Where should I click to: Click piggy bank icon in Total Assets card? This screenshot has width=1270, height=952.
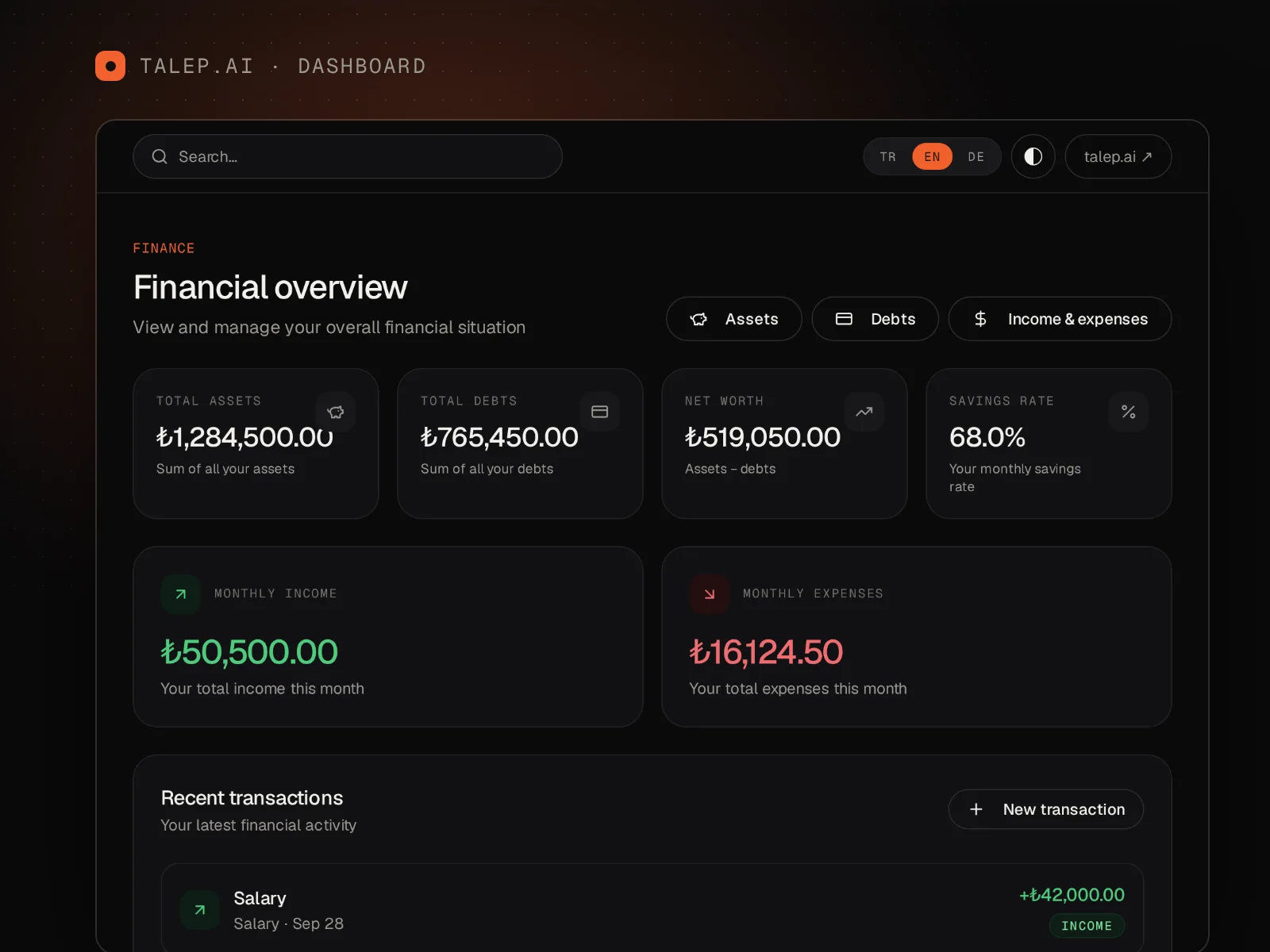click(336, 412)
